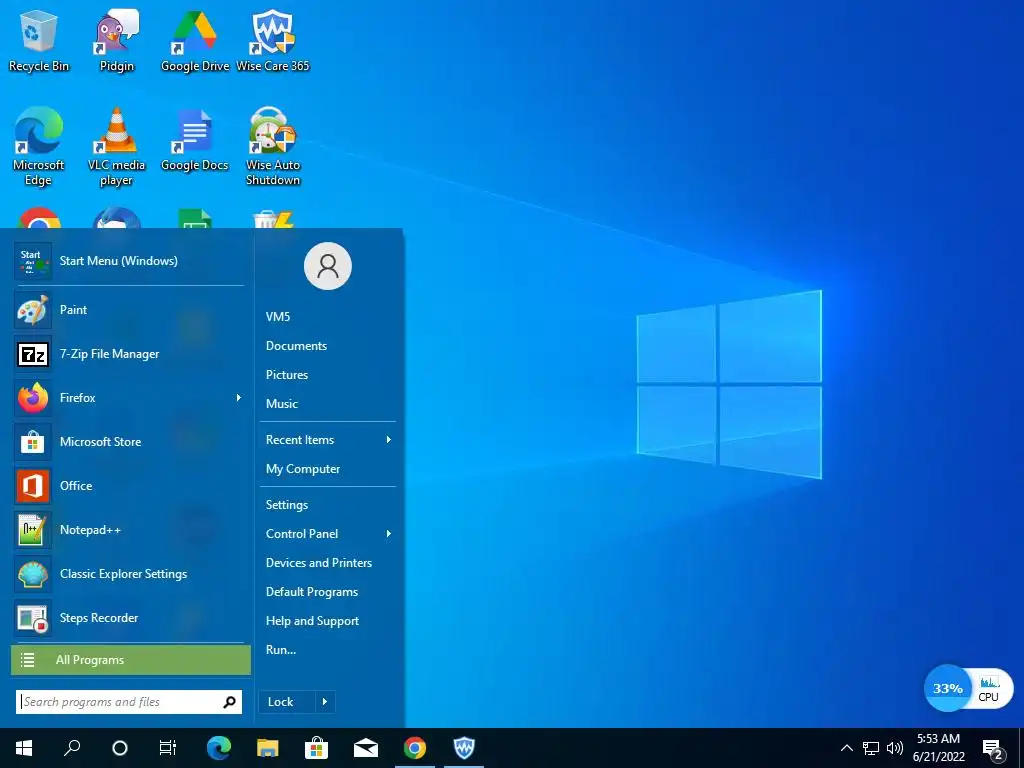Launch Wise Care 365 desktop shortcut

[x=273, y=40]
